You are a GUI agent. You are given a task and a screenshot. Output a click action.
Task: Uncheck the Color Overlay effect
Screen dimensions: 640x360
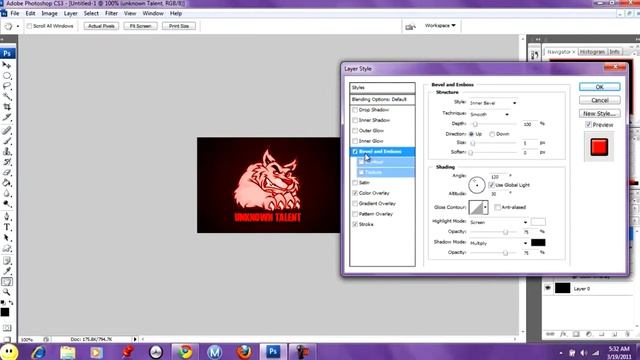355,193
